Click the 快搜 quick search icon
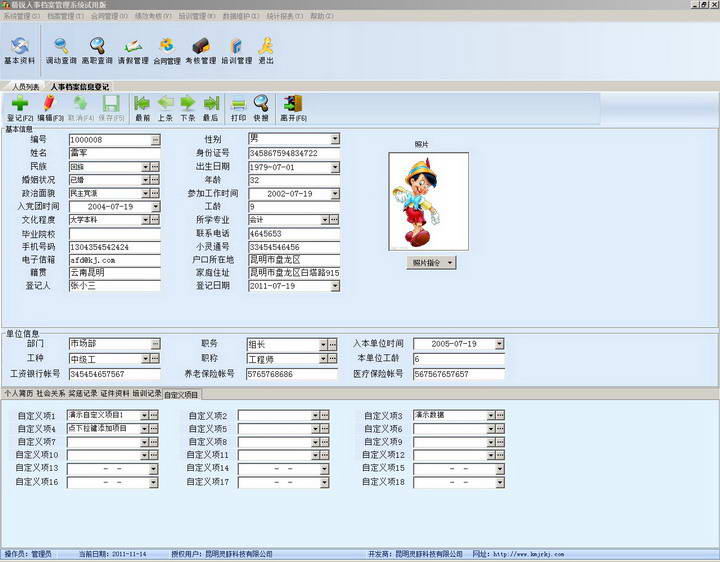 (261, 108)
